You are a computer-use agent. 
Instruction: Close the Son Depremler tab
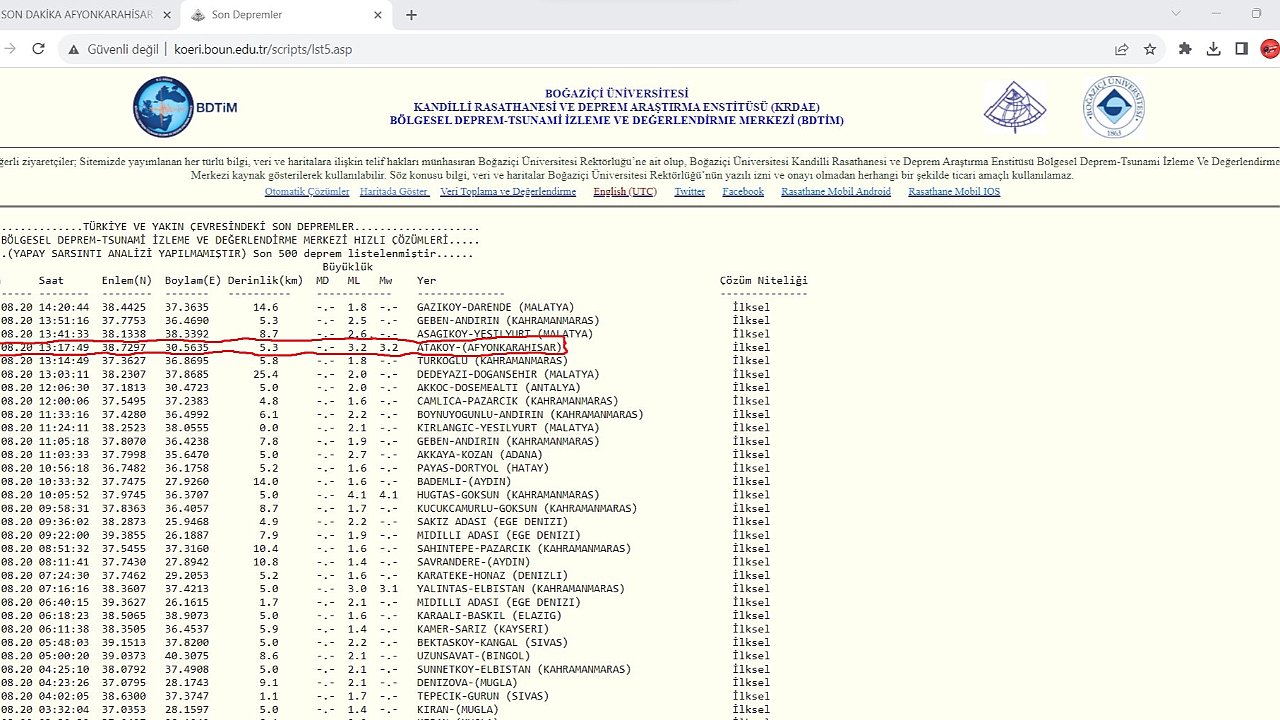tap(376, 15)
